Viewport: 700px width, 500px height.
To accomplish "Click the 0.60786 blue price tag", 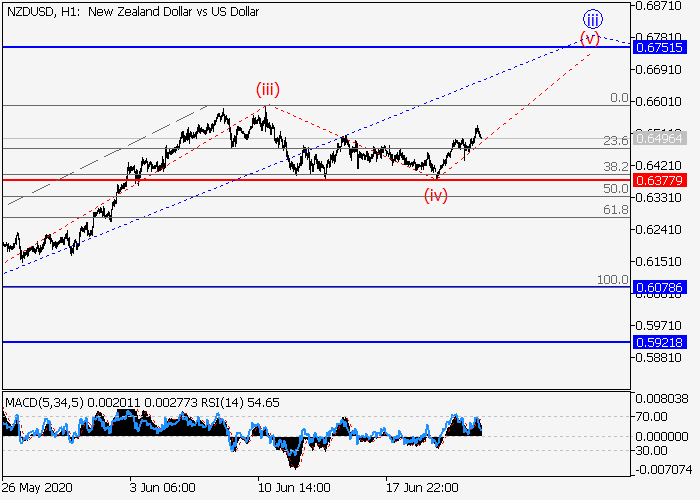I will [x=660, y=286].
